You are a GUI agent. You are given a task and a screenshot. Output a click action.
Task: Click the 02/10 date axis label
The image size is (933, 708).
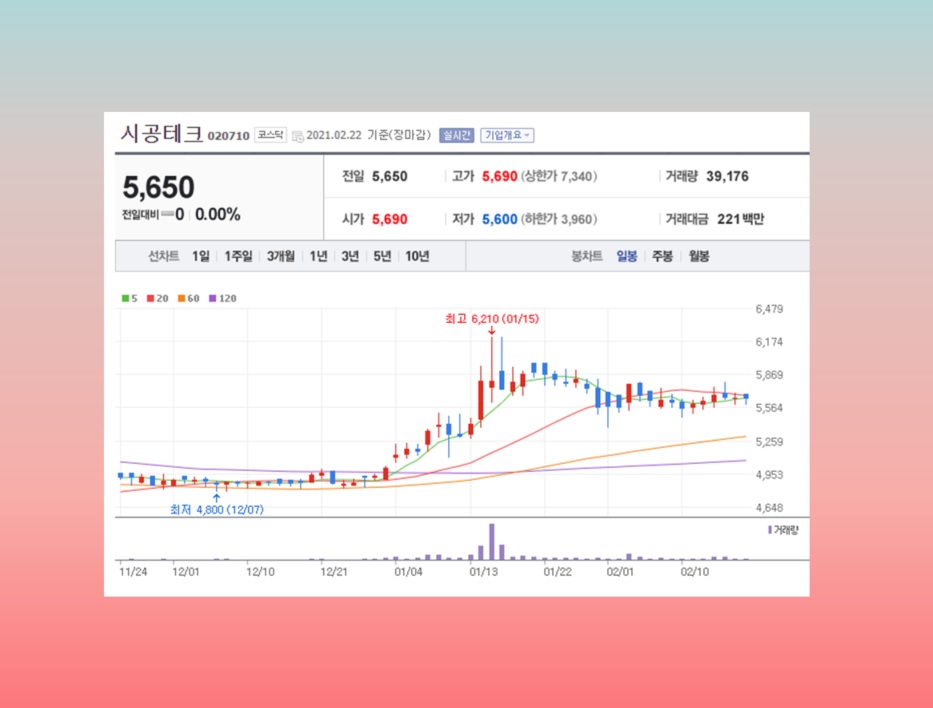pyautogui.click(x=694, y=572)
